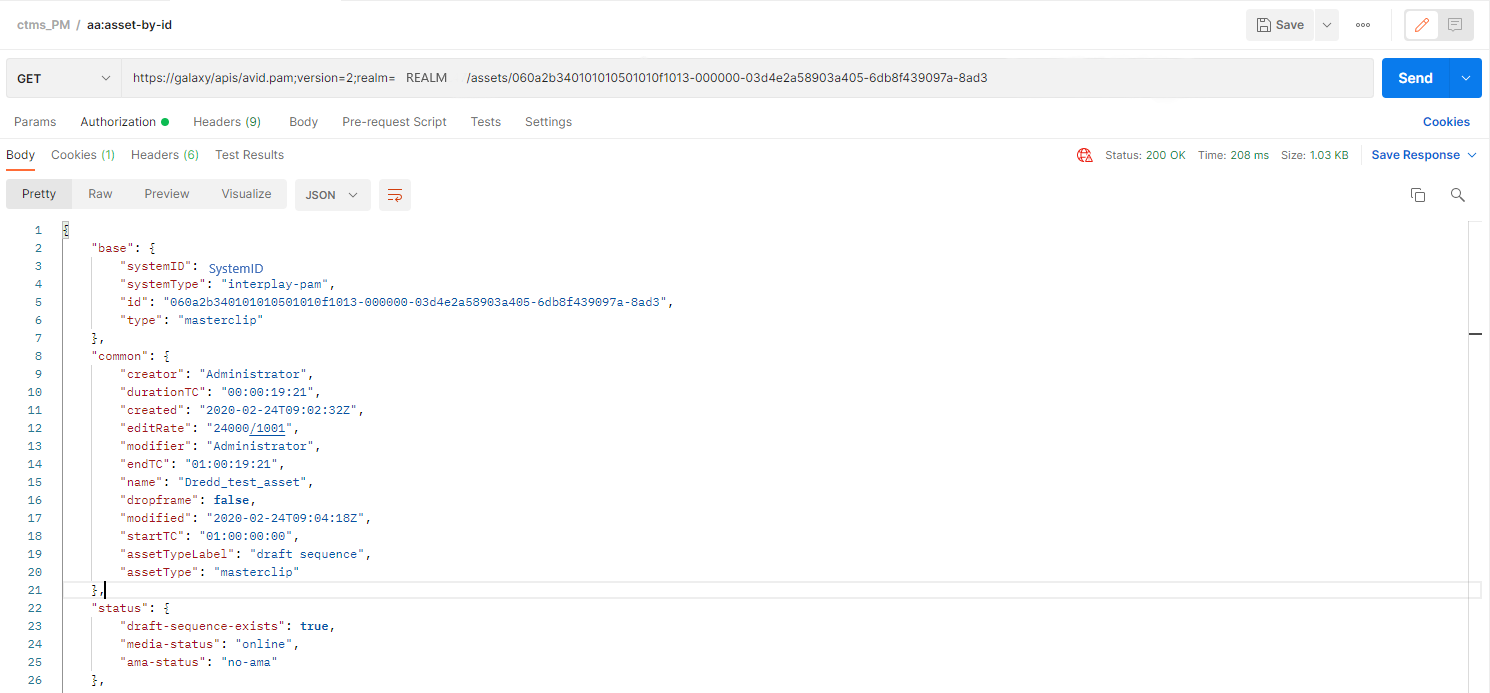Image resolution: width=1490 pixels, height=693 pixels.
Task: Click Save Response
Action: (x=1415, y=155)
